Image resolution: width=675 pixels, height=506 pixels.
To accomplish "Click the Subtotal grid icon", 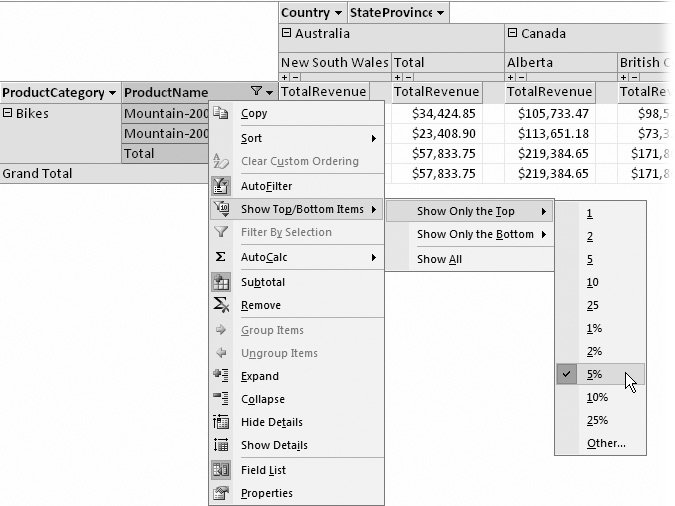I will point(221,282).
